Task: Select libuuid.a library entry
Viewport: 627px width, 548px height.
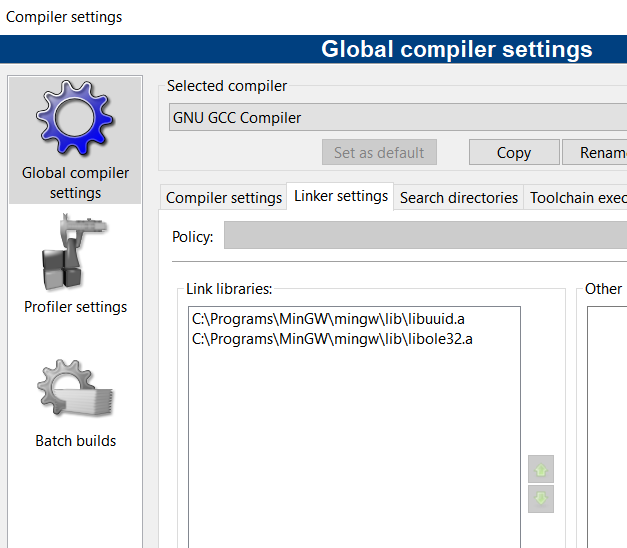Action: [x=354, y=319]
